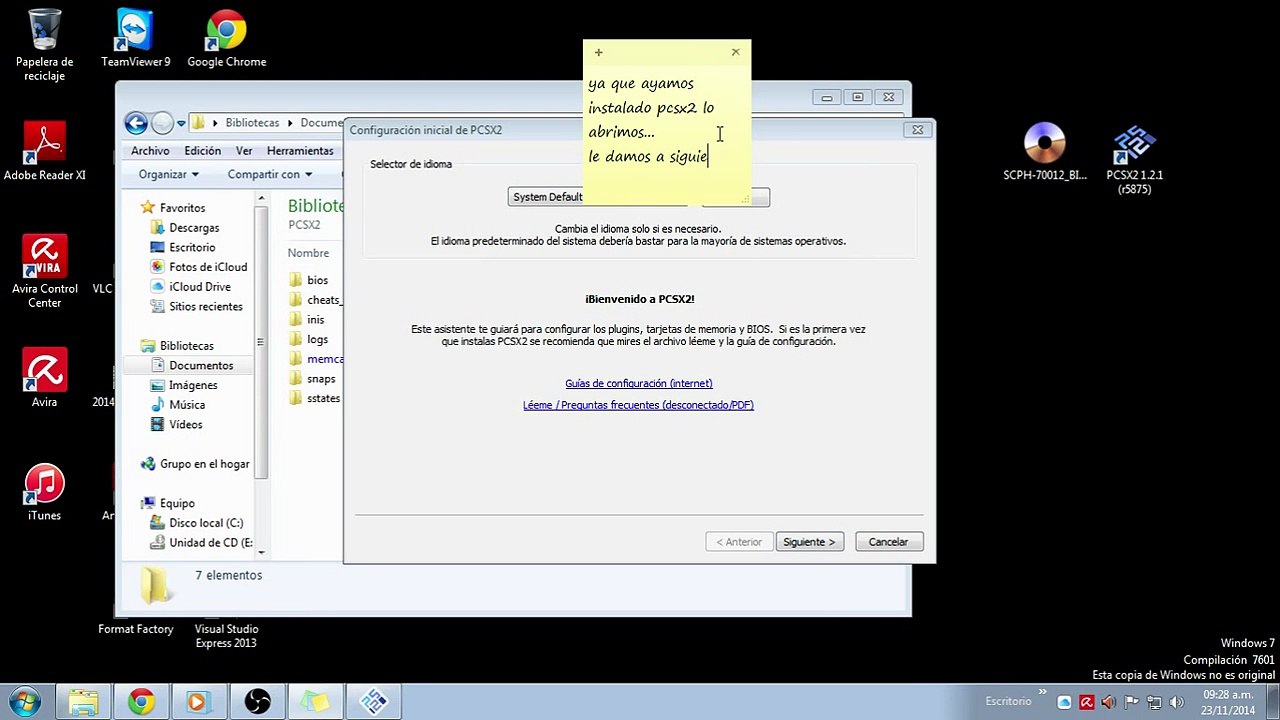1280x720 pixels.
Task: Go forward in the Explorer window
Action: [162, 123]
